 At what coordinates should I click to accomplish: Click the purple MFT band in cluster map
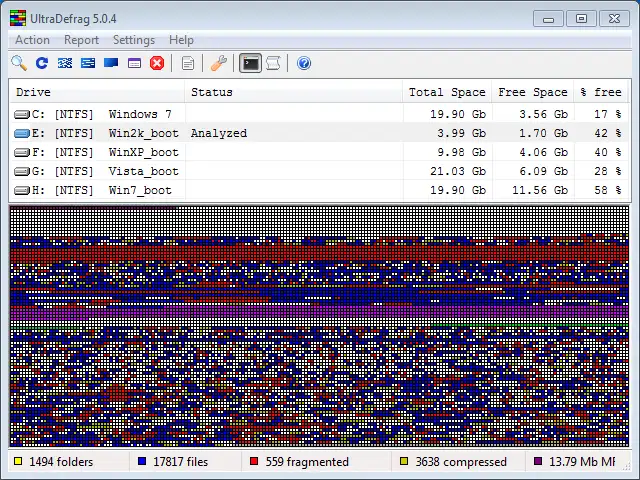(x=320, y=312)
